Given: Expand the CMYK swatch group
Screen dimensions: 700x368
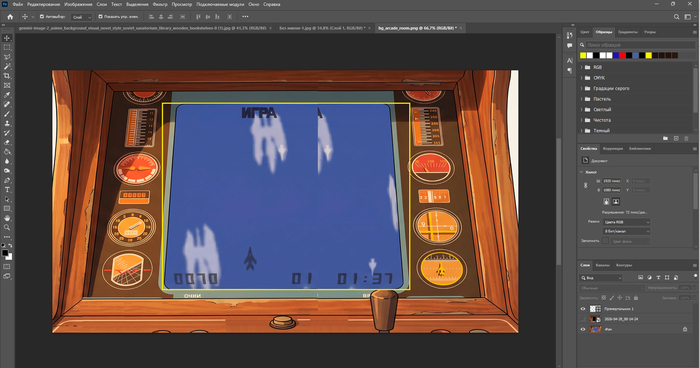Looking at the screenshot, I should [x=581, y=78].
